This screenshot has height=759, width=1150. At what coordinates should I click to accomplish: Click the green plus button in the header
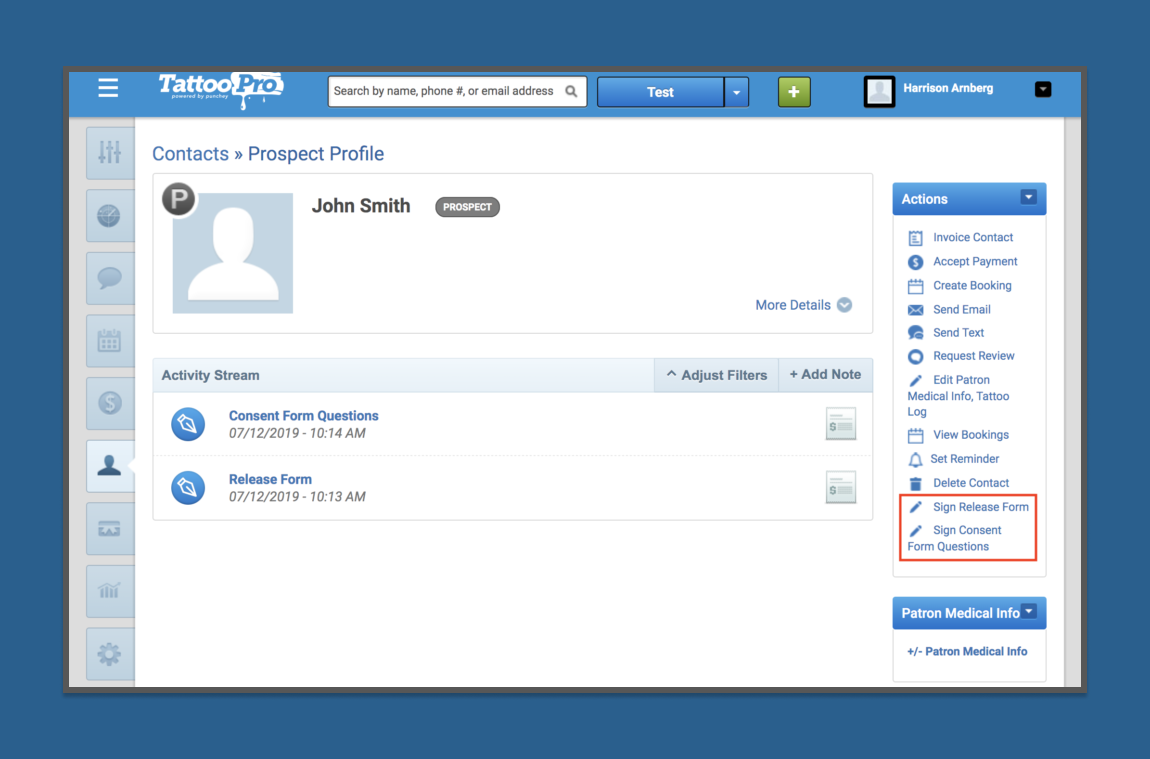tap(794, 91)
